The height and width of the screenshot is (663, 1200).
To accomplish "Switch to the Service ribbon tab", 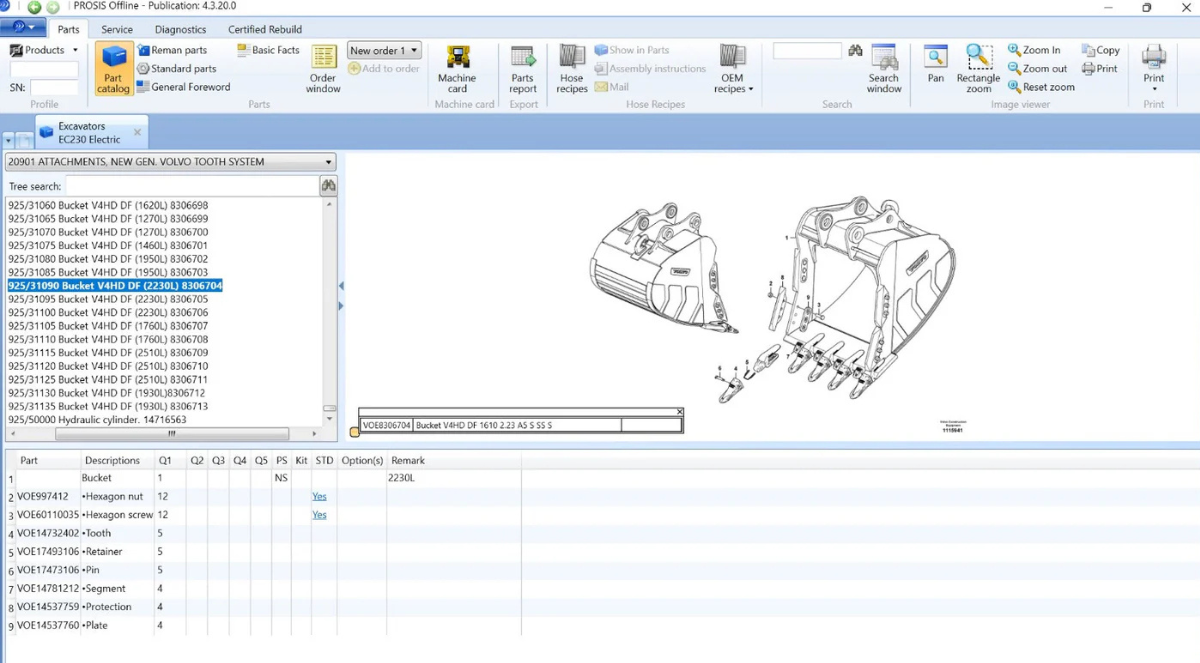I will 117,30.
